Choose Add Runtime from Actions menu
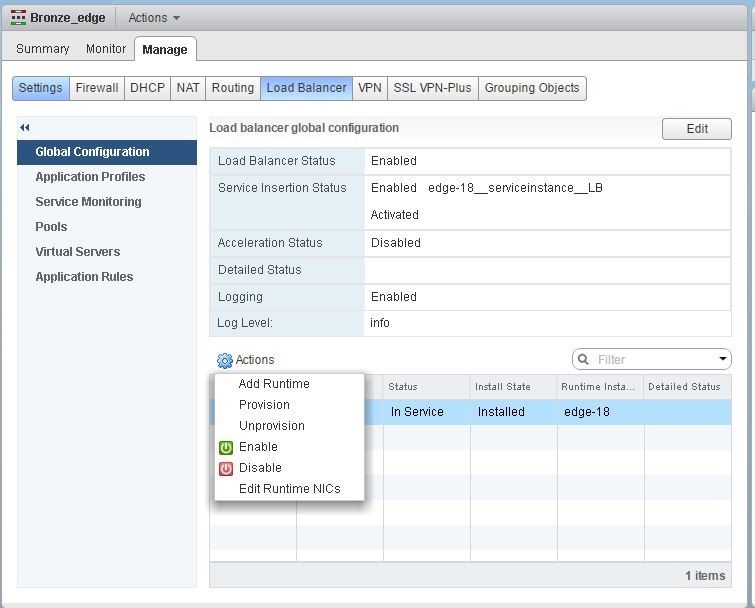Image resolution: width=755 pixels, height=608 pixels. (289, 384)
